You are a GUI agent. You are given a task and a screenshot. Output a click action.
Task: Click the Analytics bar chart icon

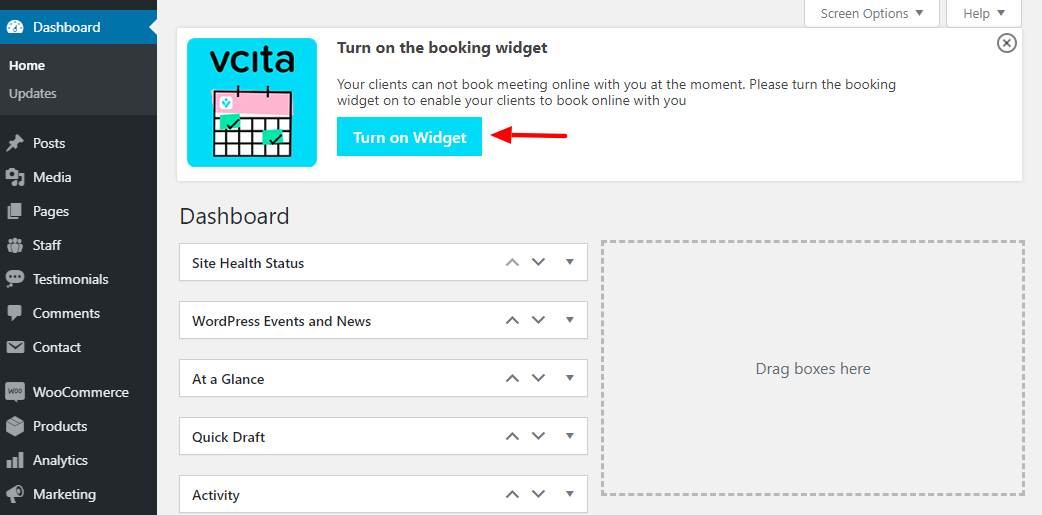tap(15, 460)
